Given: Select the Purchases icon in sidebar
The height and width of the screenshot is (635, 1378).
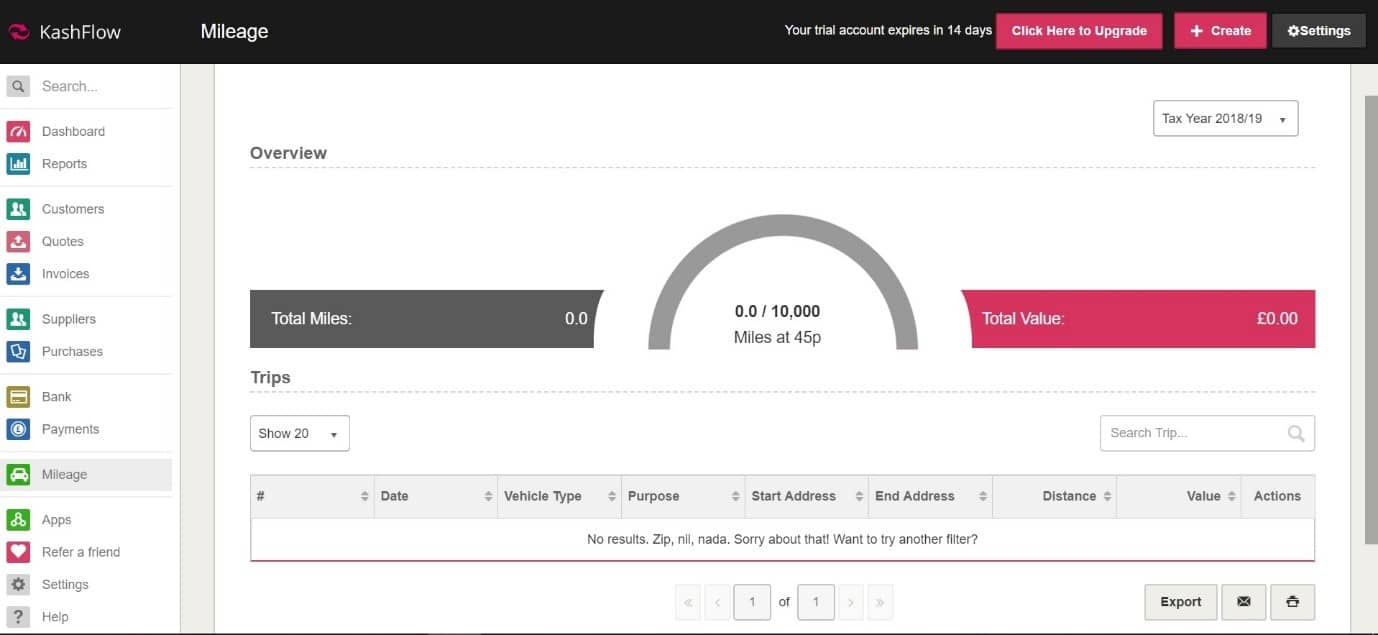Looking at the screenshot, I should pos(18,352).
